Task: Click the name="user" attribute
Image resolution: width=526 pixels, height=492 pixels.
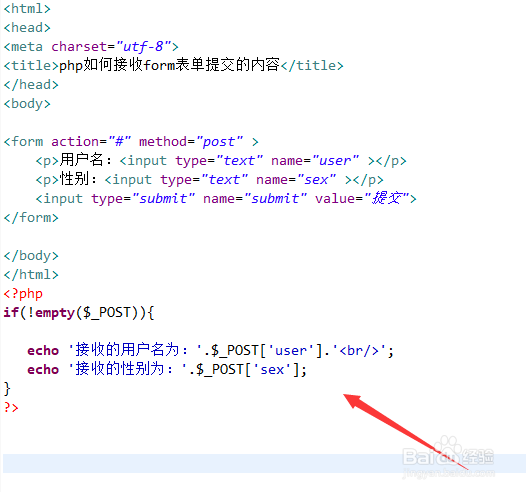Action: 315,161
